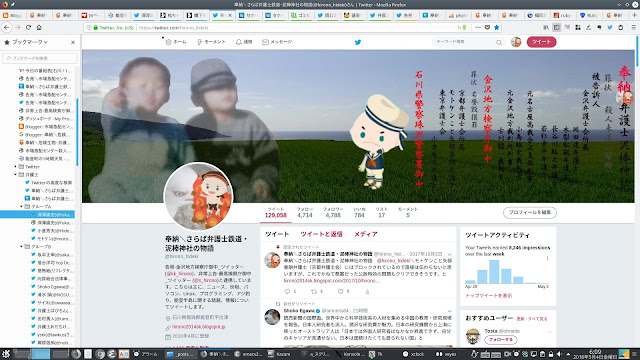640x360 pixels.
Task: Switch to the php browser tab
Action: click(458, 15)
